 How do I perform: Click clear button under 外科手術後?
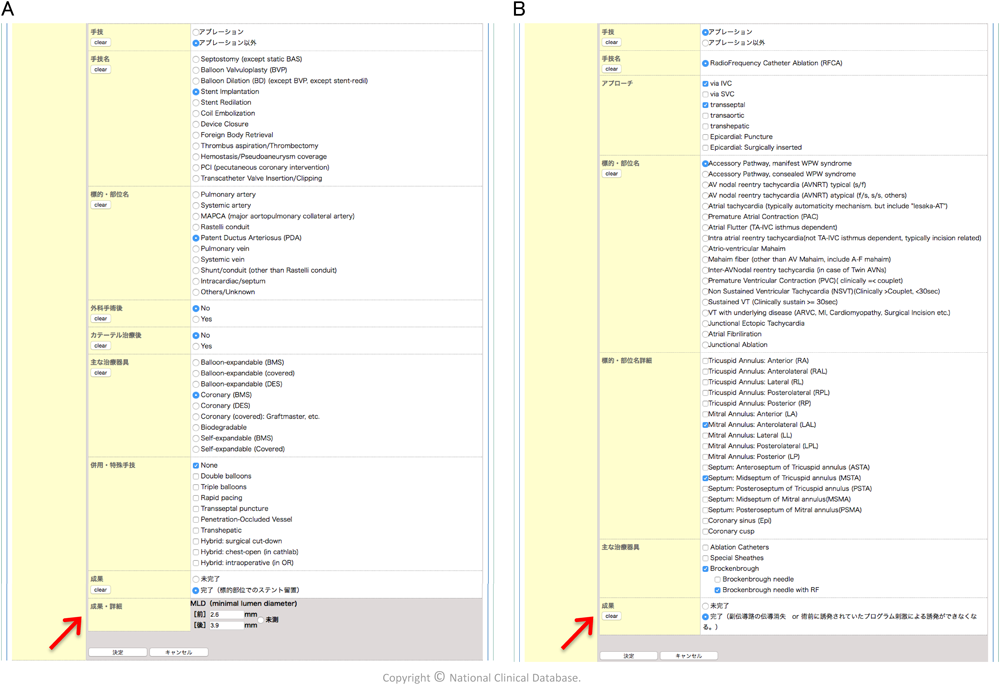pyautogui.click(x=100, y=319)
